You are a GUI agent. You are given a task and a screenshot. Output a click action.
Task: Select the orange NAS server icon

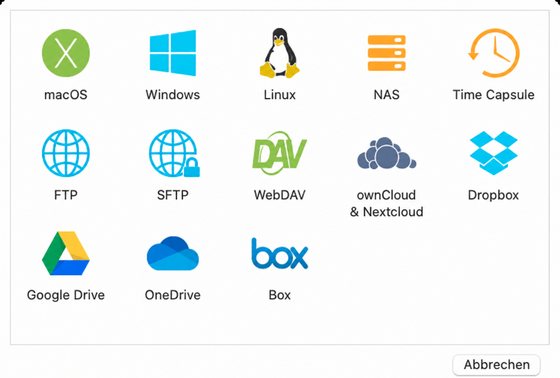tap(386, 53)
